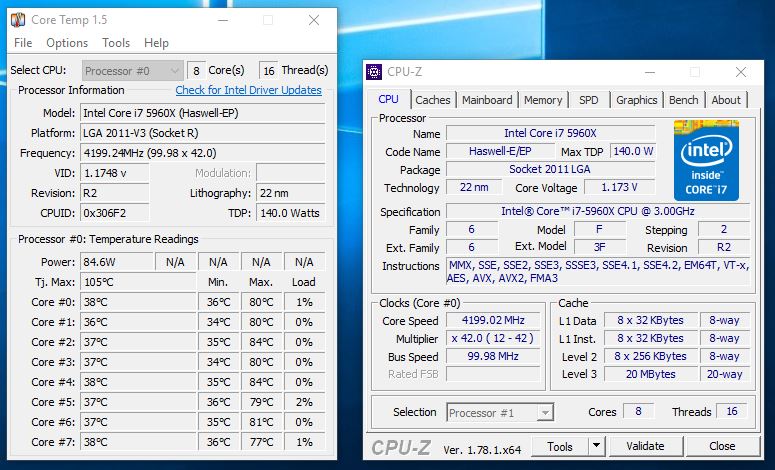Click the Core Speed value 4199.02 MHz
Image resolution: width=775 pixels, height=470 pixels.
(x=493, y=320)
